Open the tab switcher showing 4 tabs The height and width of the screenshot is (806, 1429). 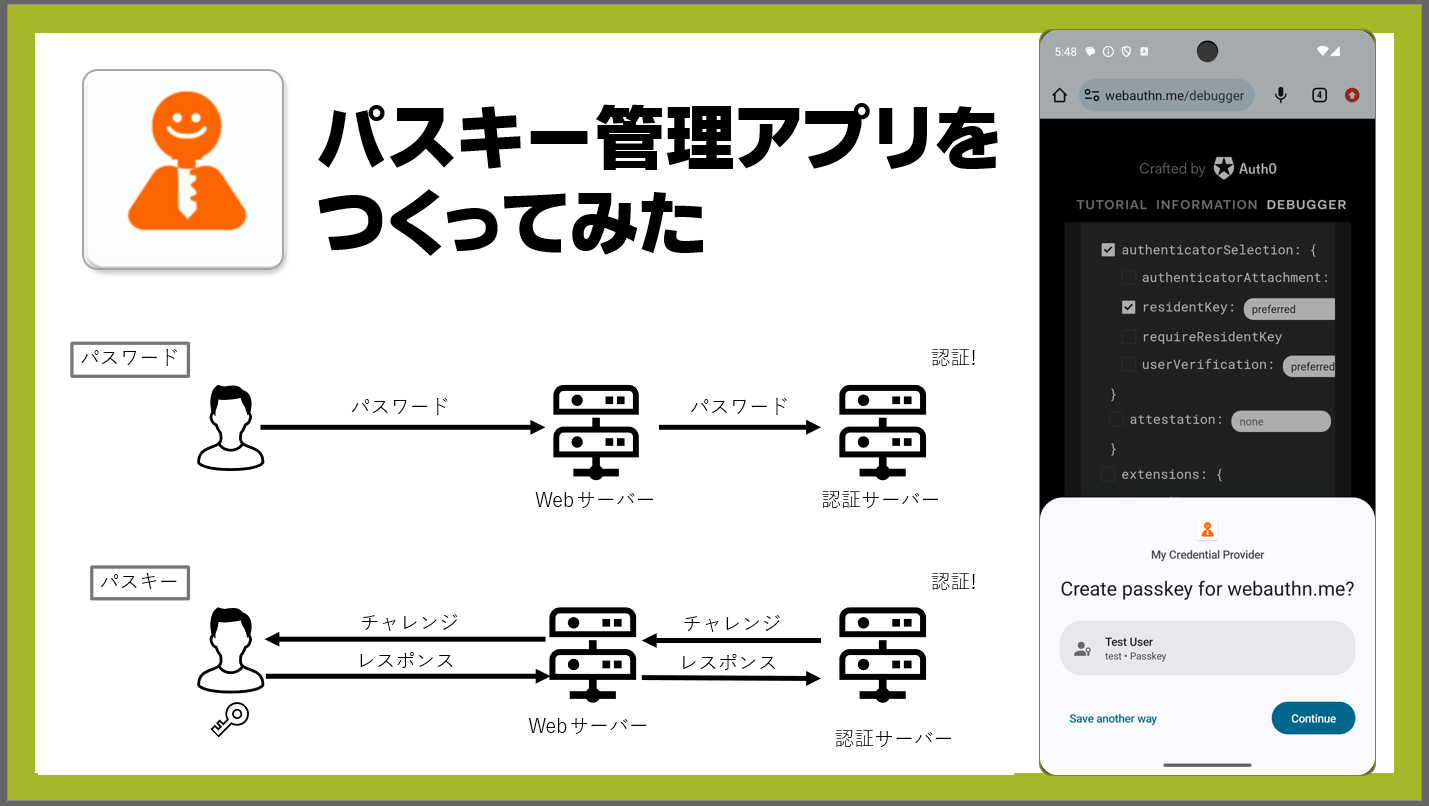[1319, 95]
